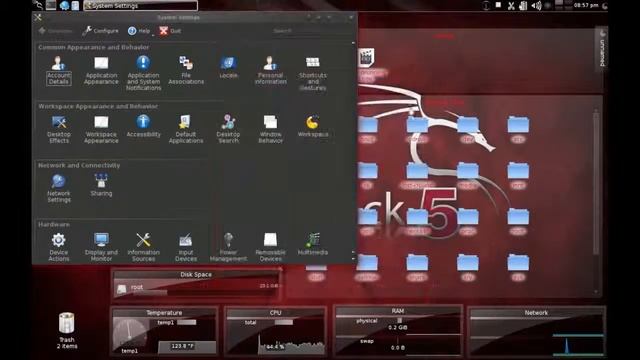The height and width of the screenshot is (360, 640).
Task: Open the Workspace settings module
Action: point(313,126)
